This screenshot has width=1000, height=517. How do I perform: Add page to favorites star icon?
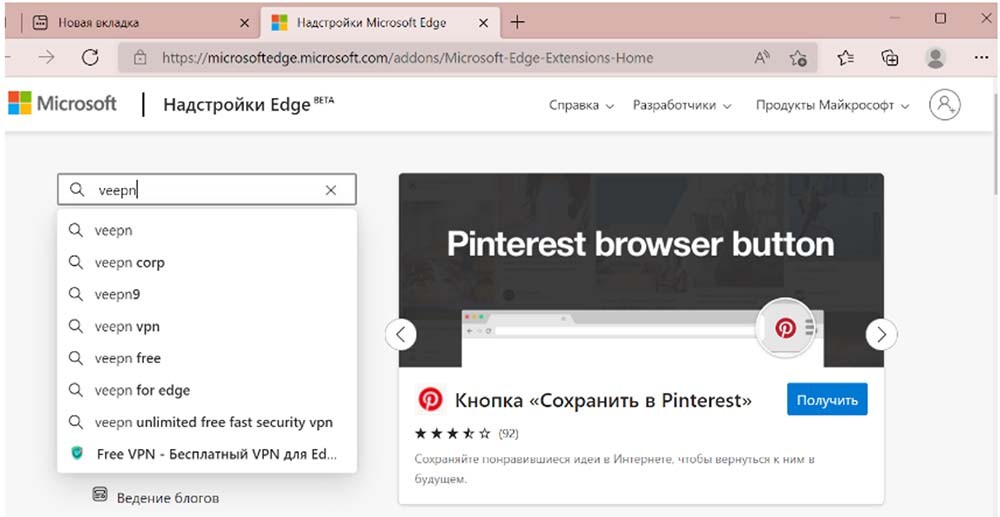point(798,58)
